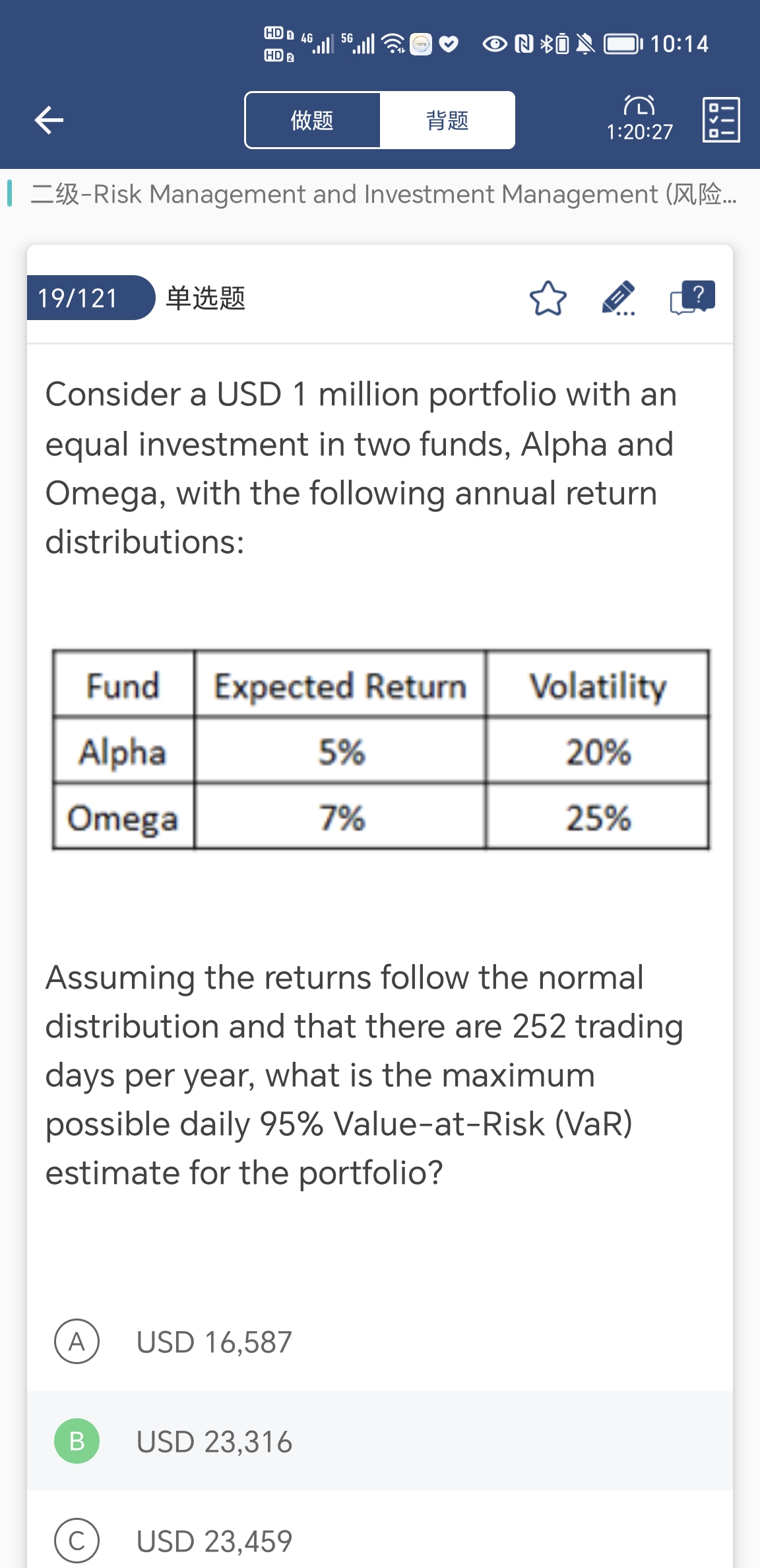Tap the countdown timer clock icon
Viewport: 760px width, 1568px height.
[639, 106]
